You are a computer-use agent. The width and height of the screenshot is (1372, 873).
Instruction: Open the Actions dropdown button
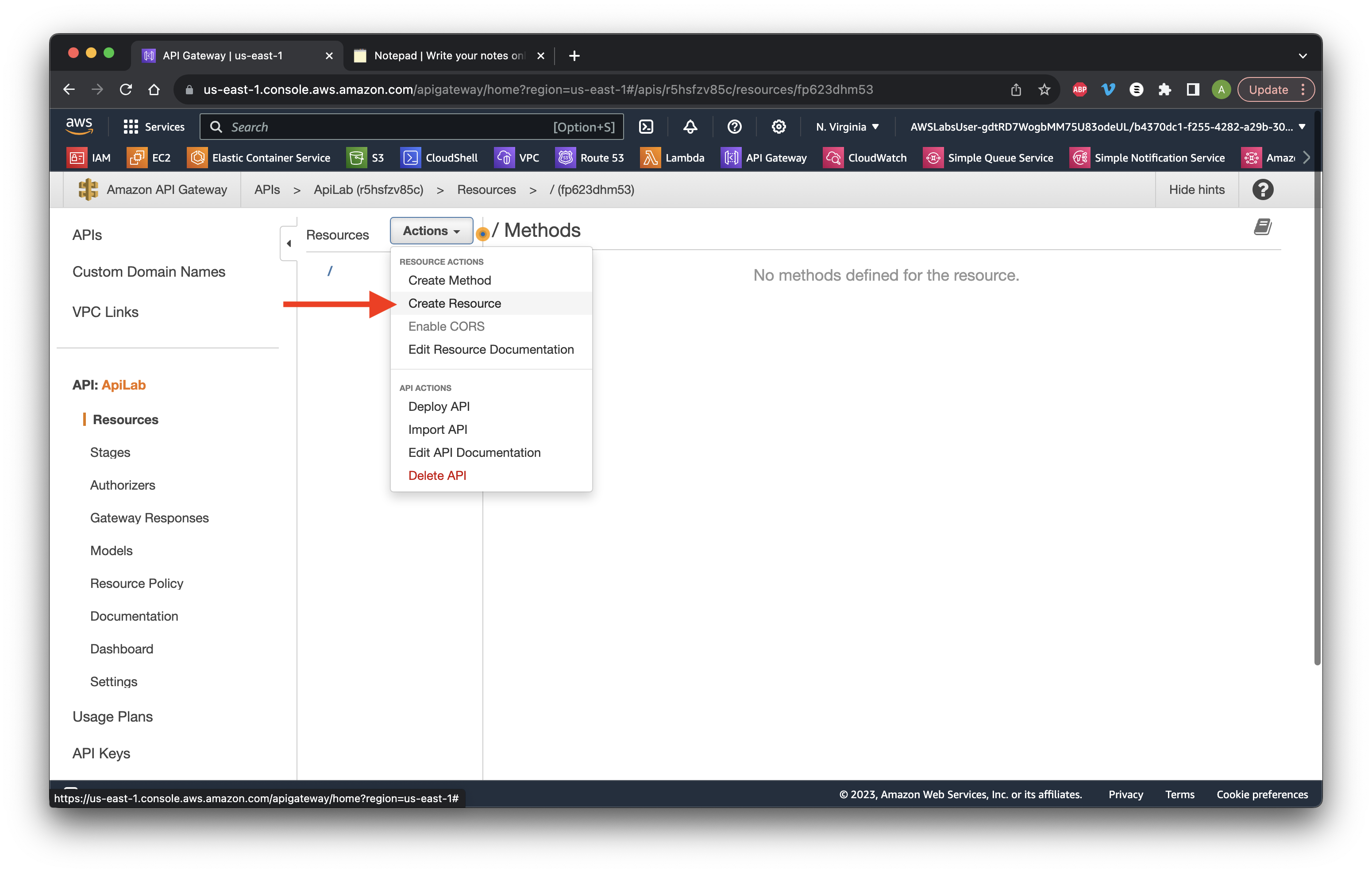(432, 231)
